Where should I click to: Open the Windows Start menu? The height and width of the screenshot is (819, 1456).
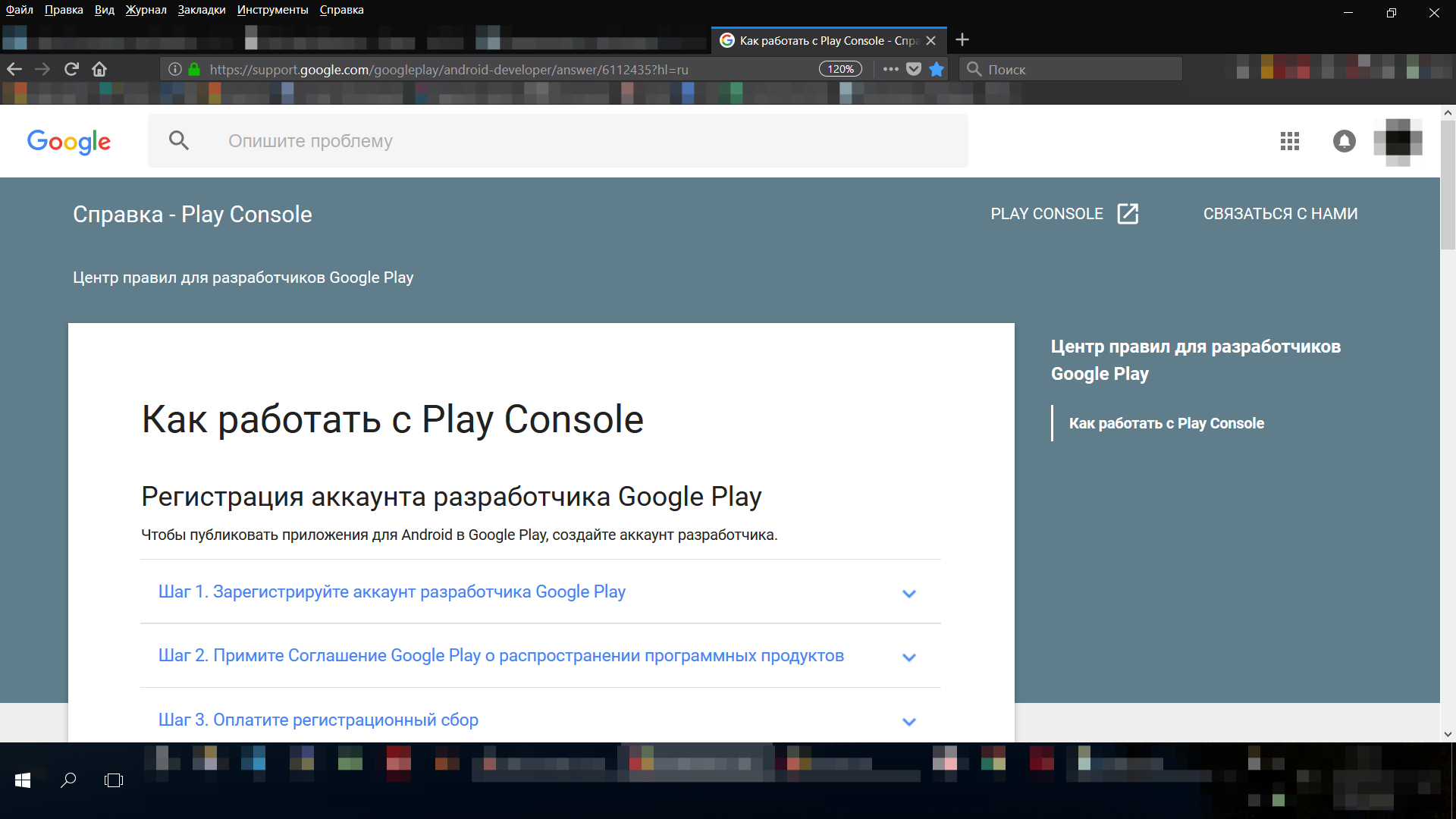tap(23, 780)
